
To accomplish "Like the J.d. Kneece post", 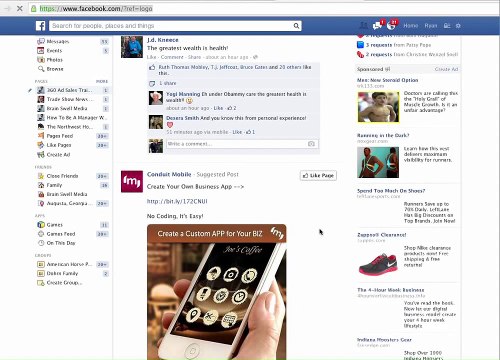I will [x=151, y=57].
